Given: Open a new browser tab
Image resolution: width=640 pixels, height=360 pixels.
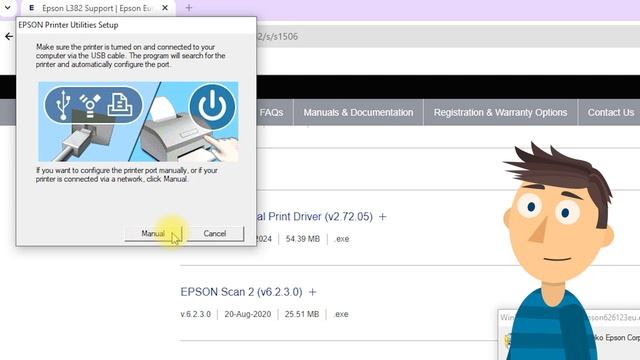Looking at the screenshot, I should tap(189, 8).
